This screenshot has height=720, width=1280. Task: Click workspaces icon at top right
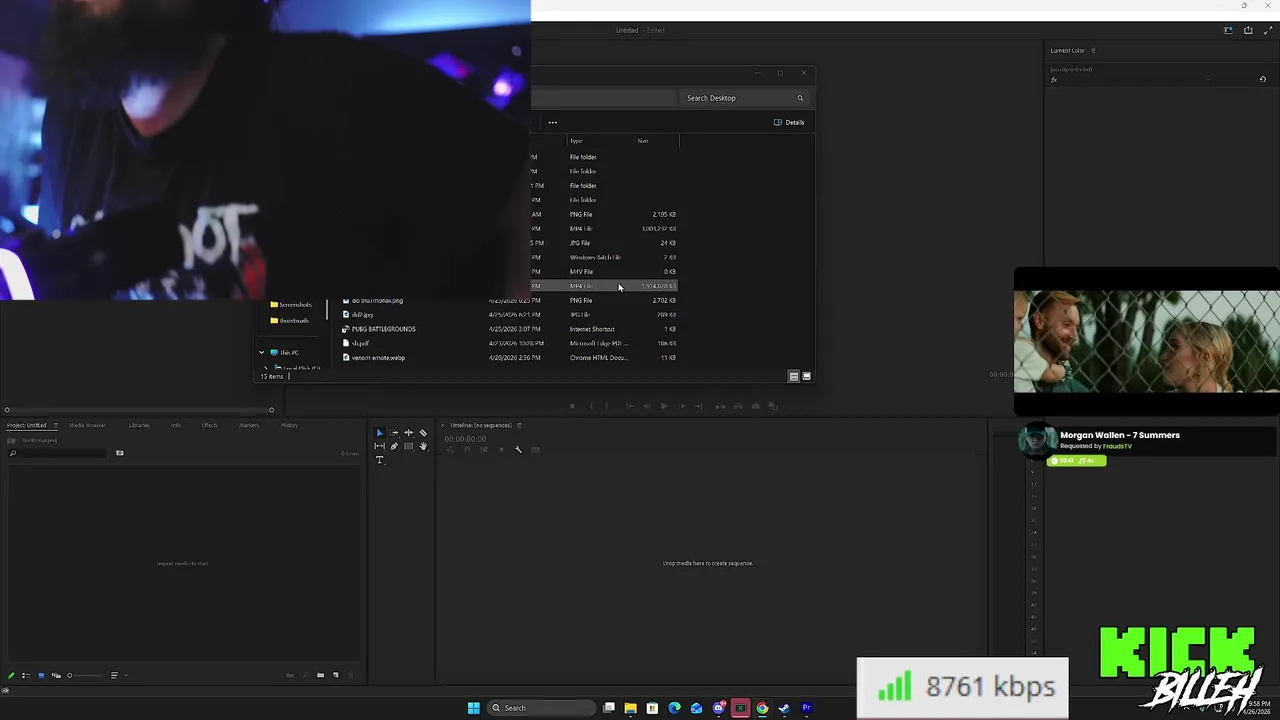[1228, 30]
